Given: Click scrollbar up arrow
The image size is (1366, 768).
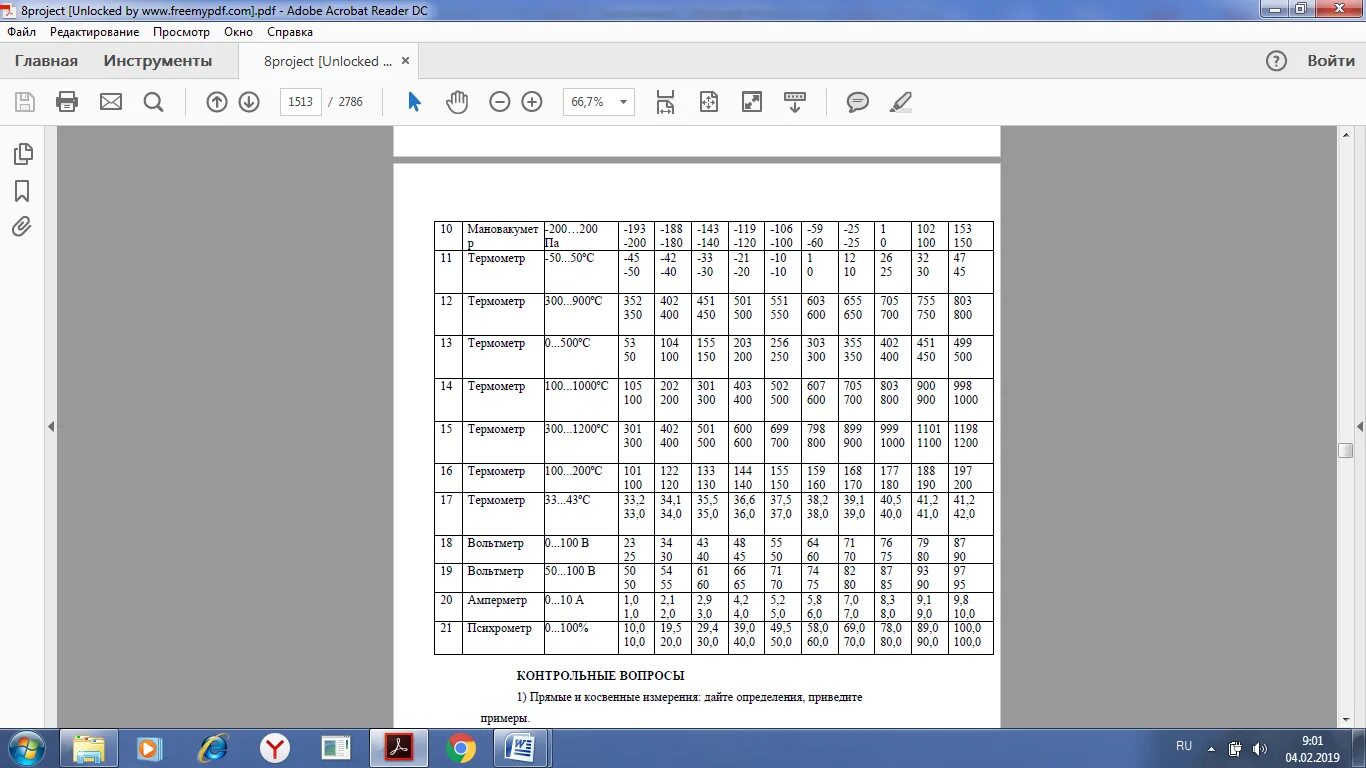Looking at the screenshot, I should 1345,136.
